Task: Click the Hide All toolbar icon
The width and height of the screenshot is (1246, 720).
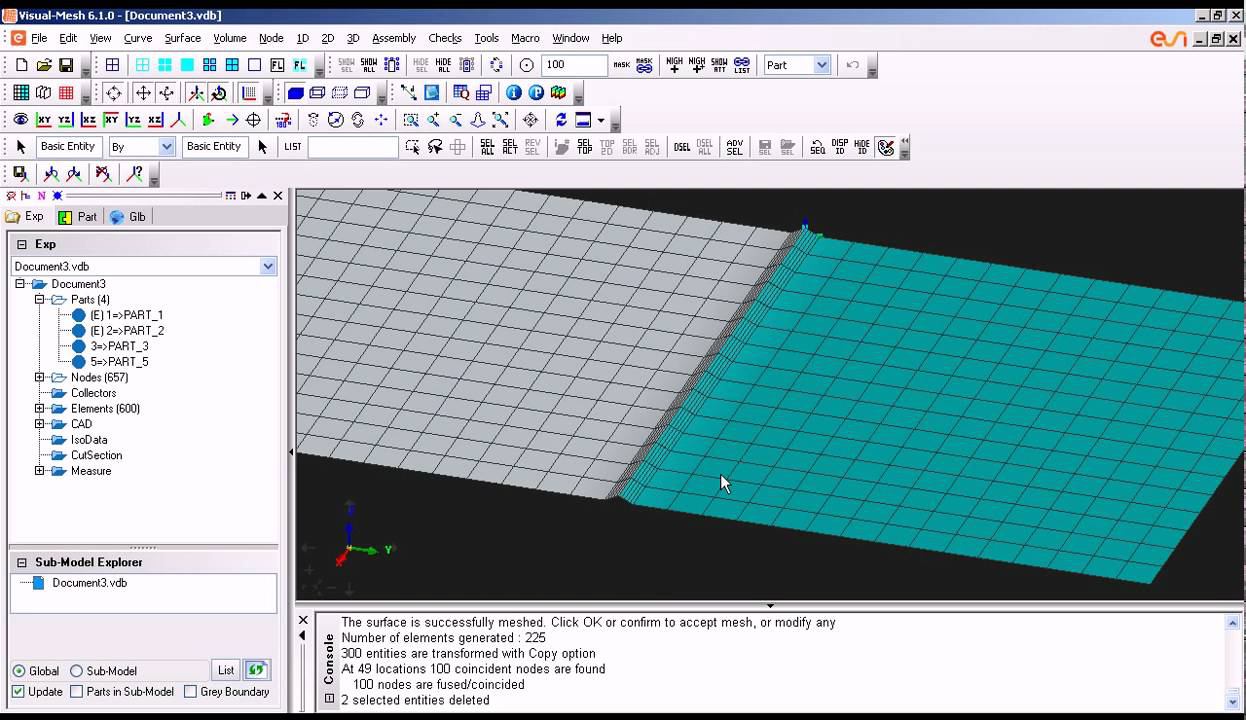Action: [443, 65]
